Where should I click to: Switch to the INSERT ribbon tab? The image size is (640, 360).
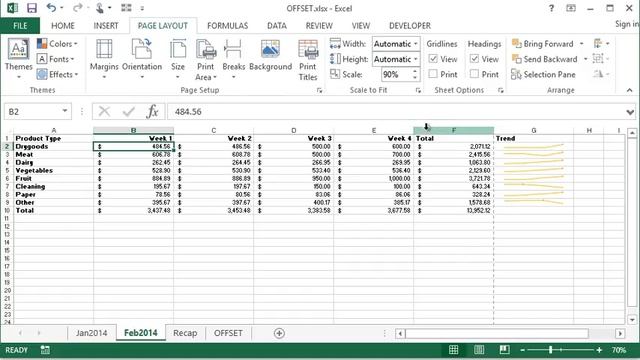click(106, 26)
